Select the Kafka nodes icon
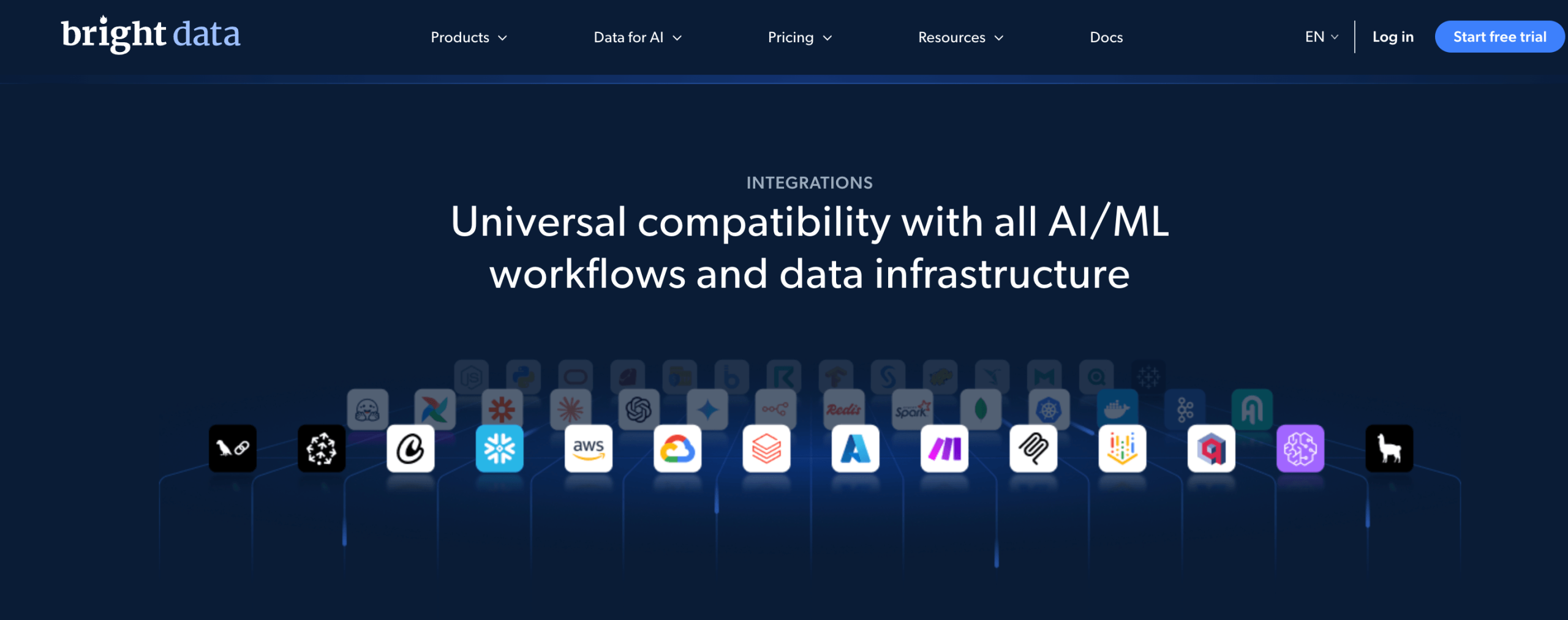The width and height of the screenshot is (1568, 620). pyautogui.click(x=1185, y=409)
